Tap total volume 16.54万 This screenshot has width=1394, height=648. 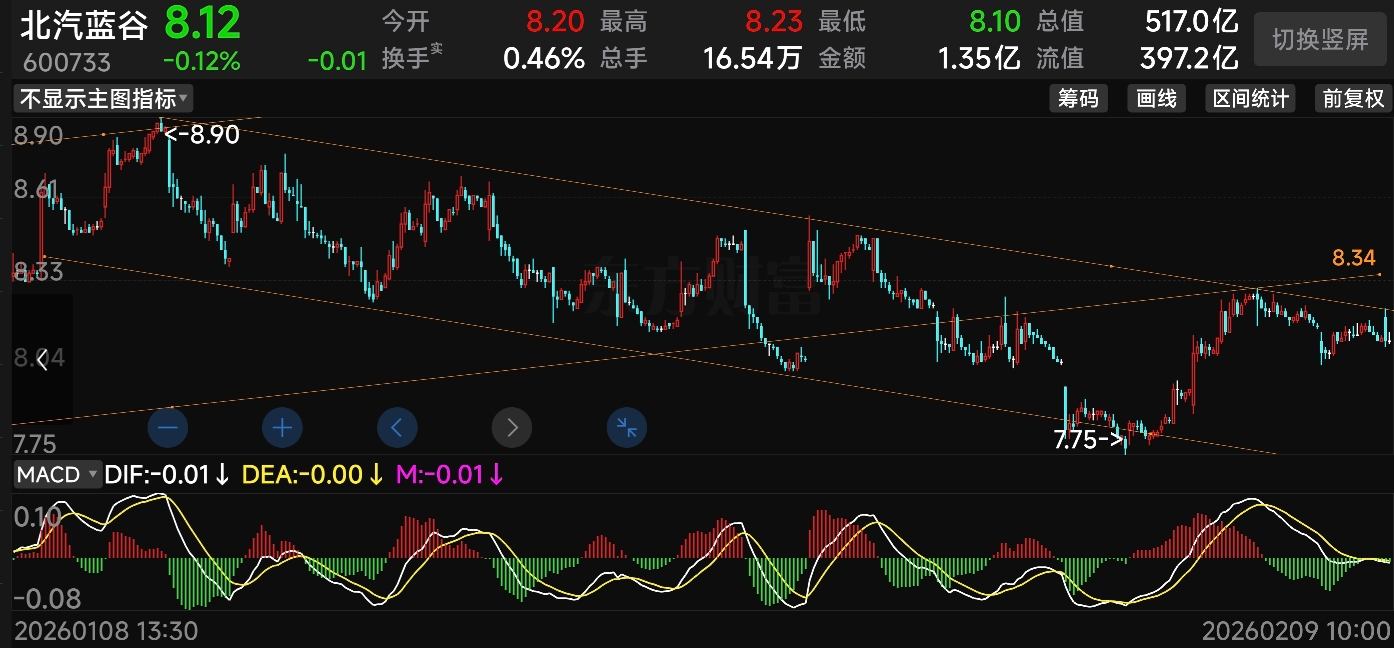[752, 59]
